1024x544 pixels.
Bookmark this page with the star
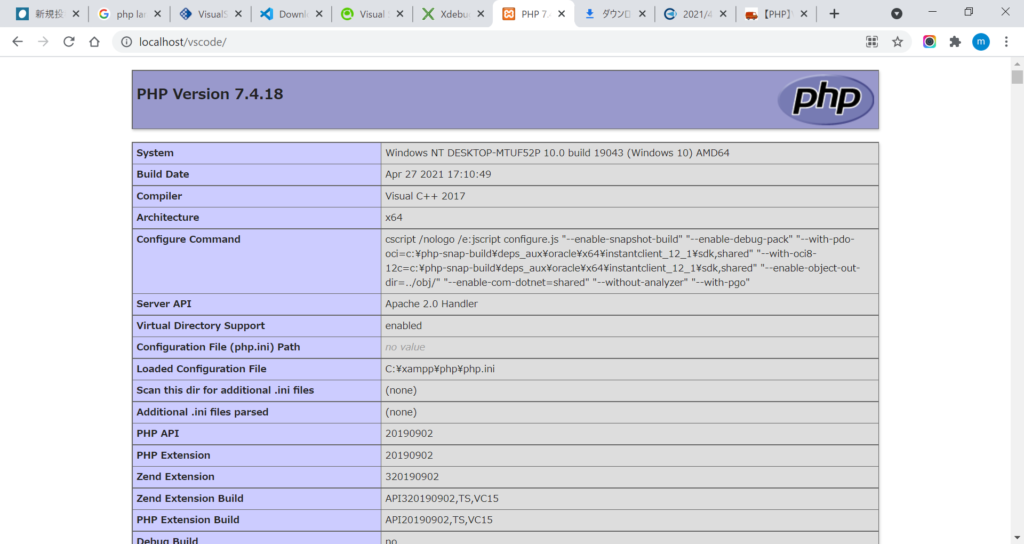point(897,42)
